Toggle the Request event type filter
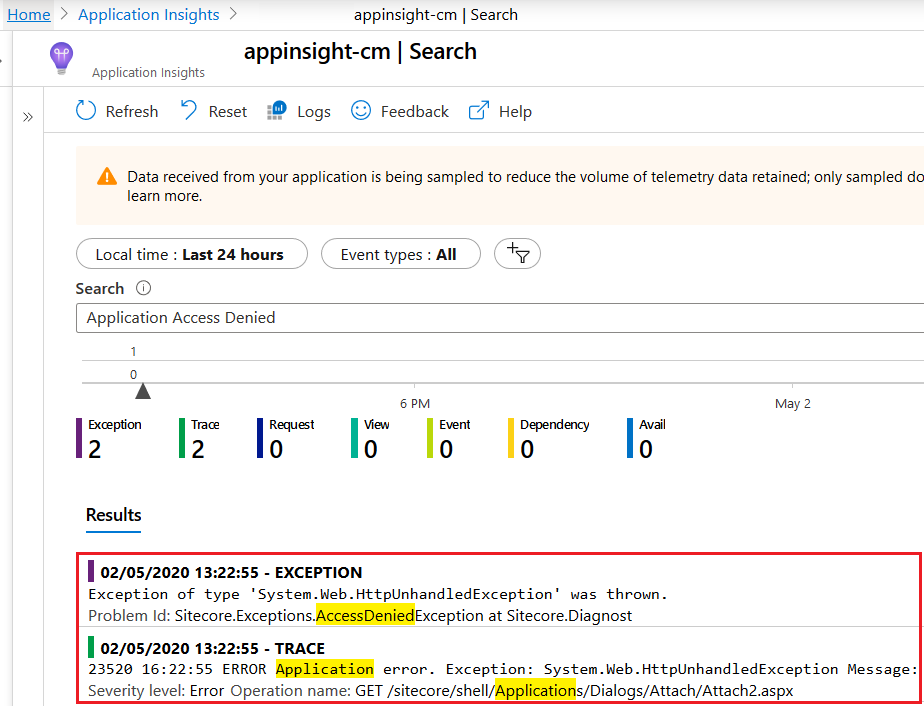Viewport: 924px width, 706px height. 286,438
